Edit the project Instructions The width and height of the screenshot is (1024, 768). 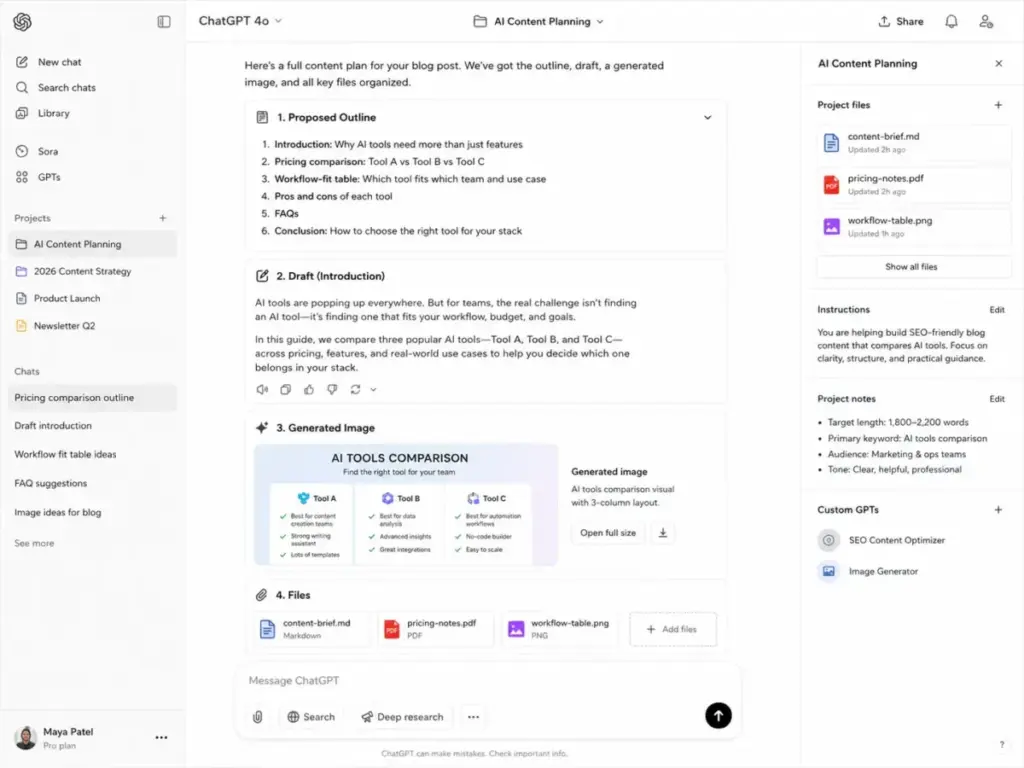point(997,310)
